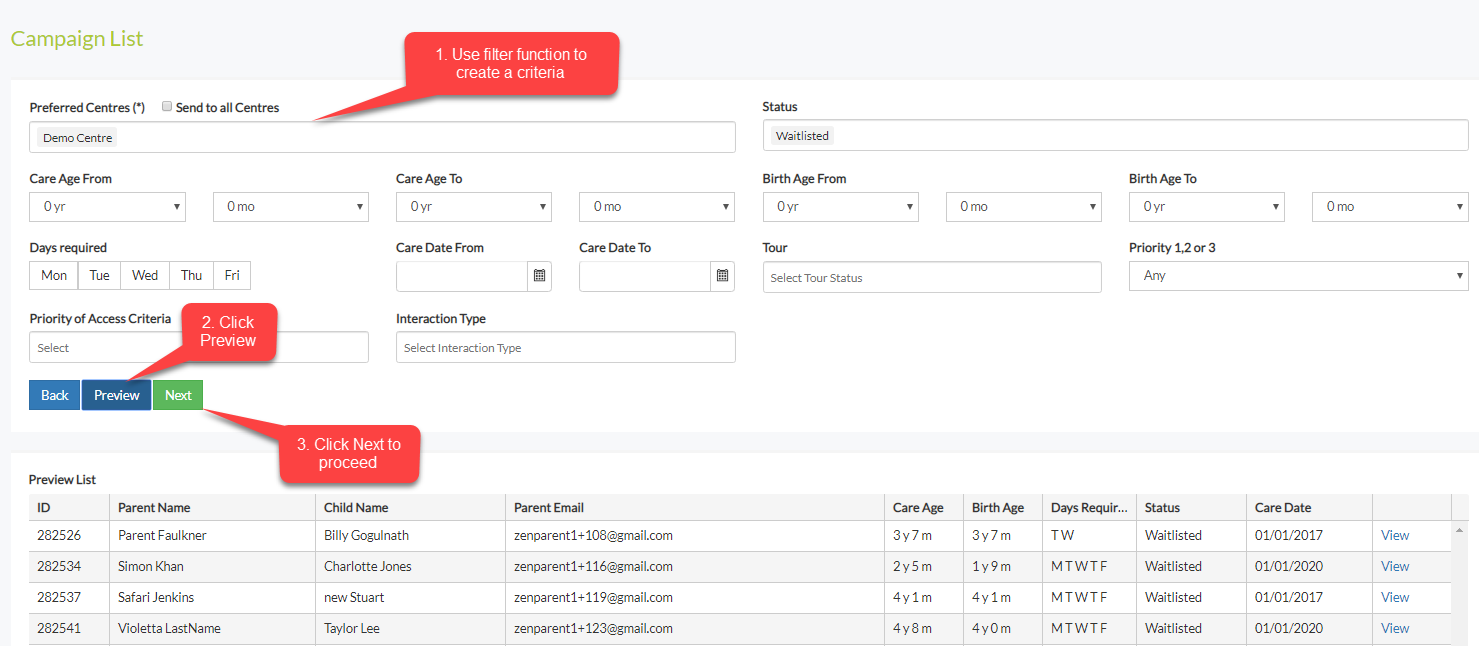The image size is (1479, 646).
Task: Toggle the Tue day button
Action: point(100,276)
